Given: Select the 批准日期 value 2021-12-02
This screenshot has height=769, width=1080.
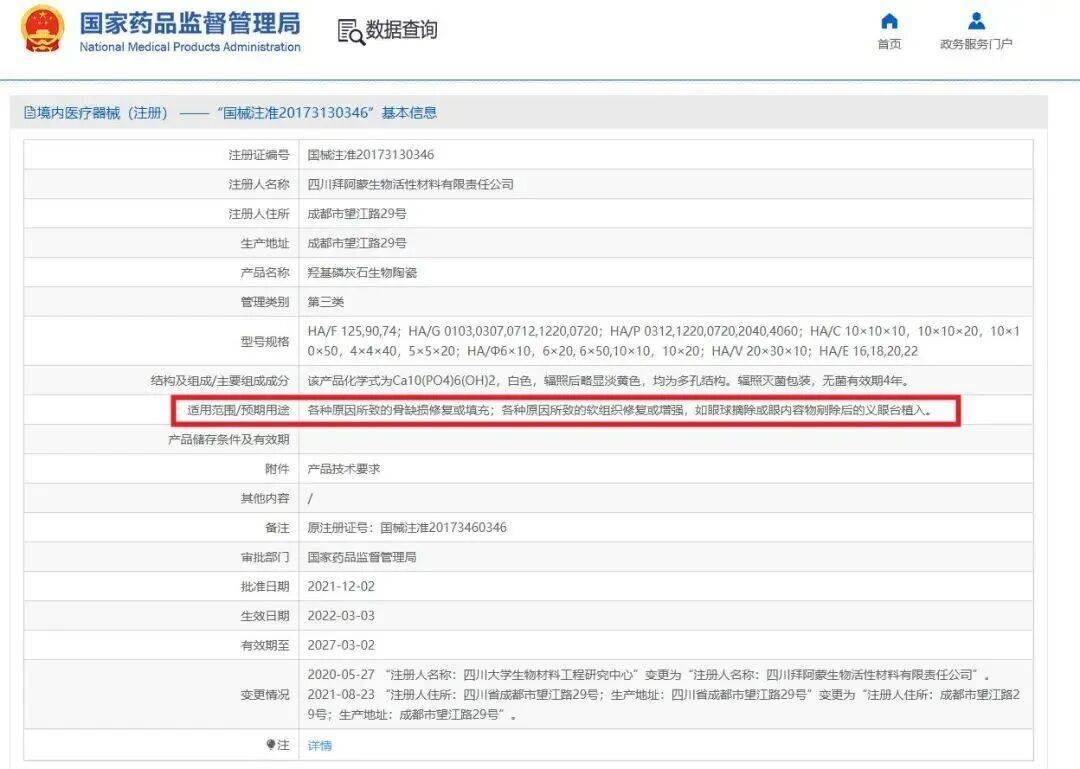Looking at the screenshot, I should pos(342,586).
